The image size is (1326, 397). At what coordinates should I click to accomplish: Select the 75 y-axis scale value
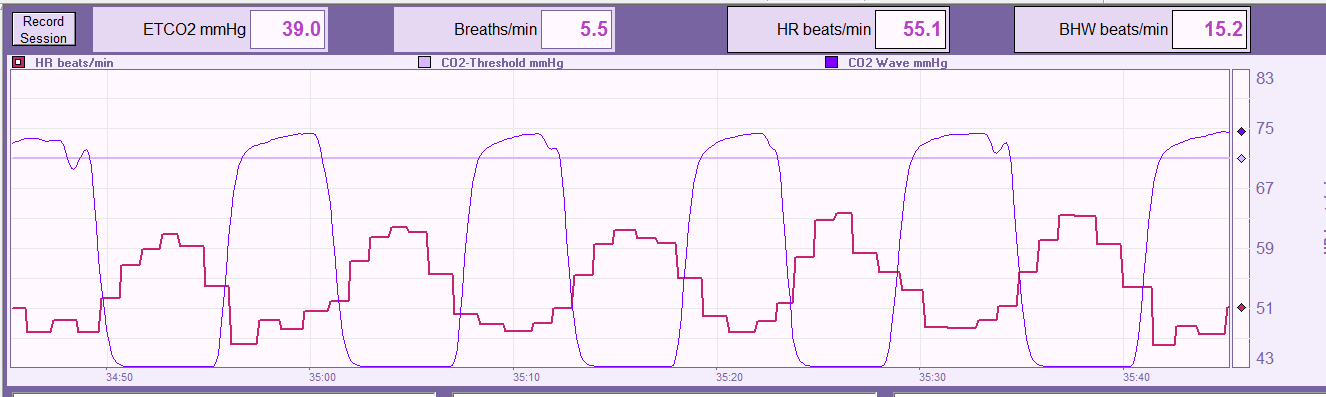coord(1264,128)
